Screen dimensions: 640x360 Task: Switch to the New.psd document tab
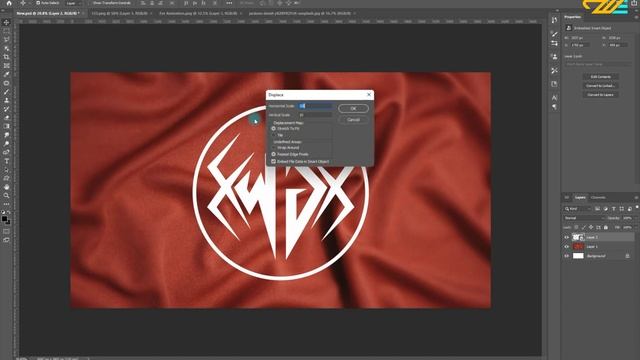click(48, 13)
